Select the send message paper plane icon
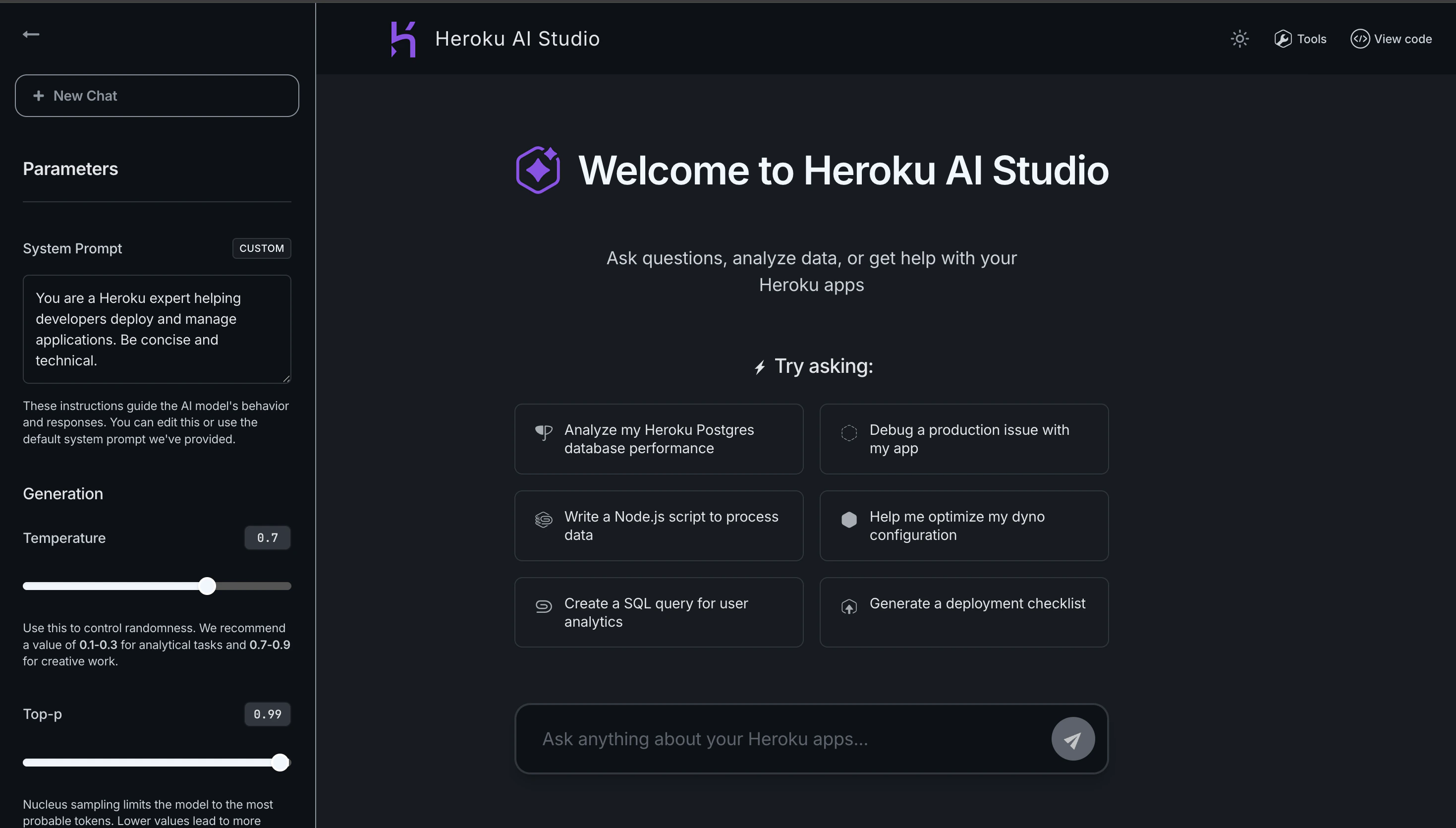The height and width of the screenshot is (828, 1456). click(1072, 738)
